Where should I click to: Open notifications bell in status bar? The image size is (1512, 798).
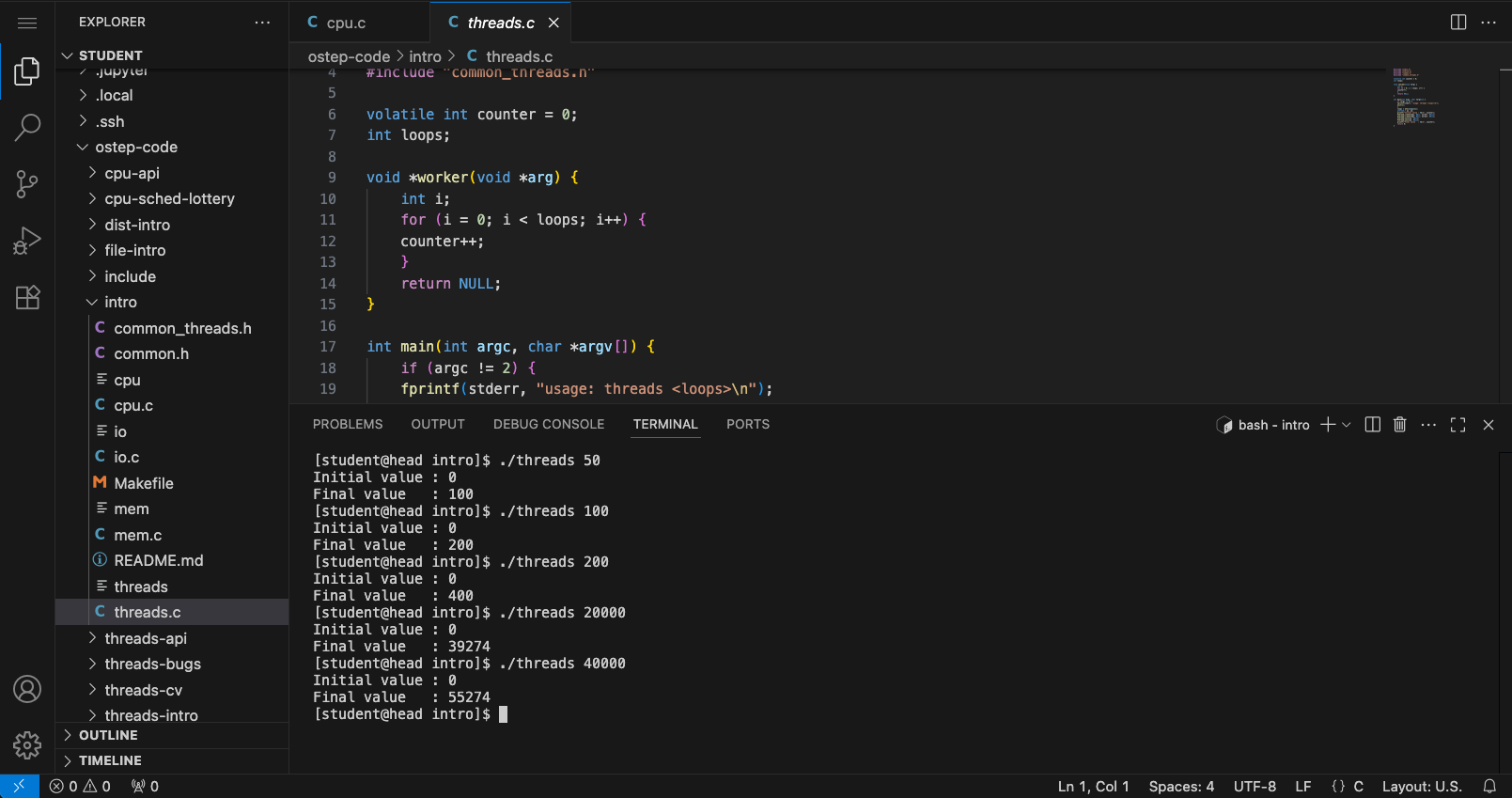pos(1489,787)
